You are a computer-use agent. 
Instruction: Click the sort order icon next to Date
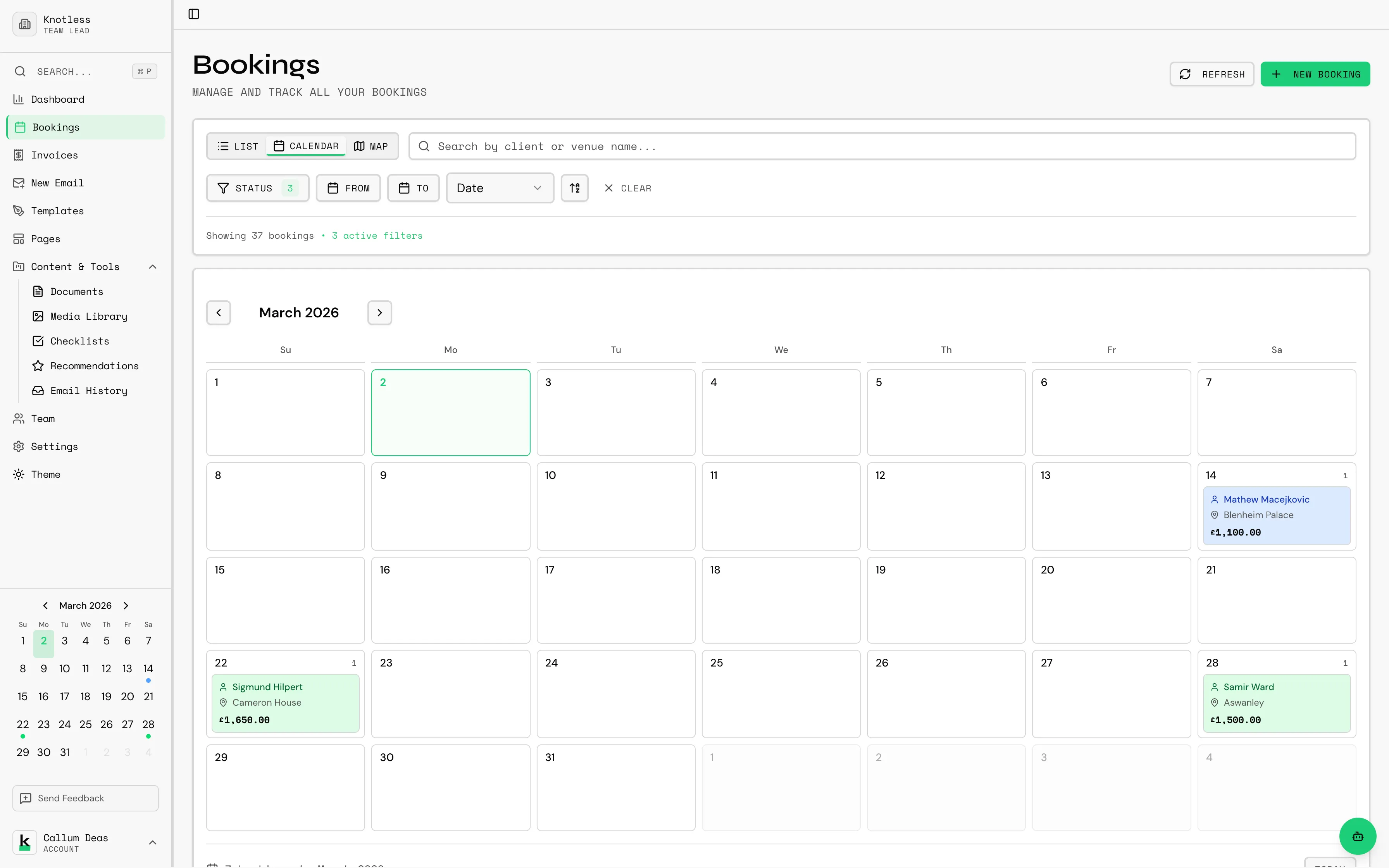(x=574, y=188)
